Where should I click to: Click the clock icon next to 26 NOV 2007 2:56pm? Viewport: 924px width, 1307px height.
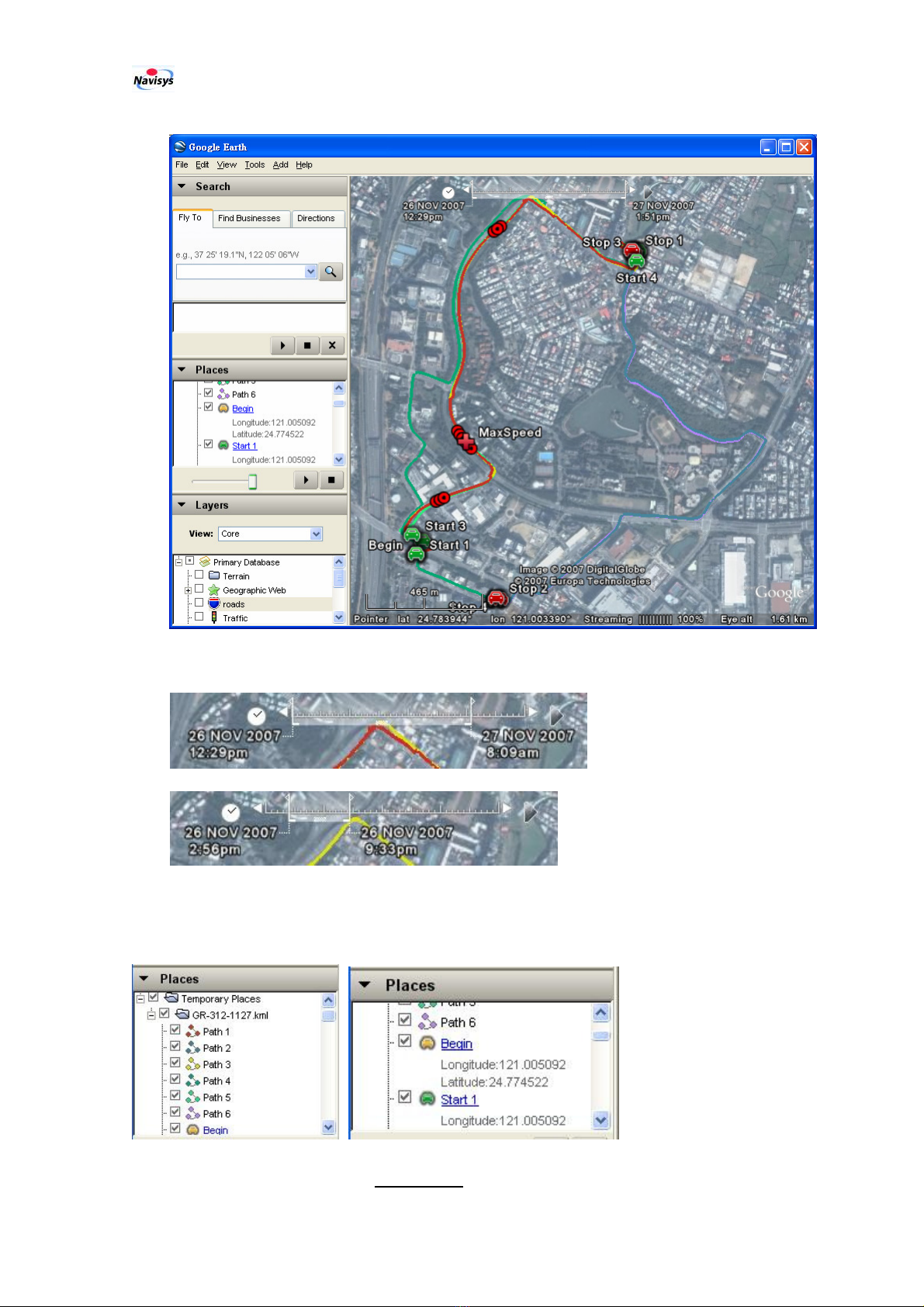pos(230,812)
